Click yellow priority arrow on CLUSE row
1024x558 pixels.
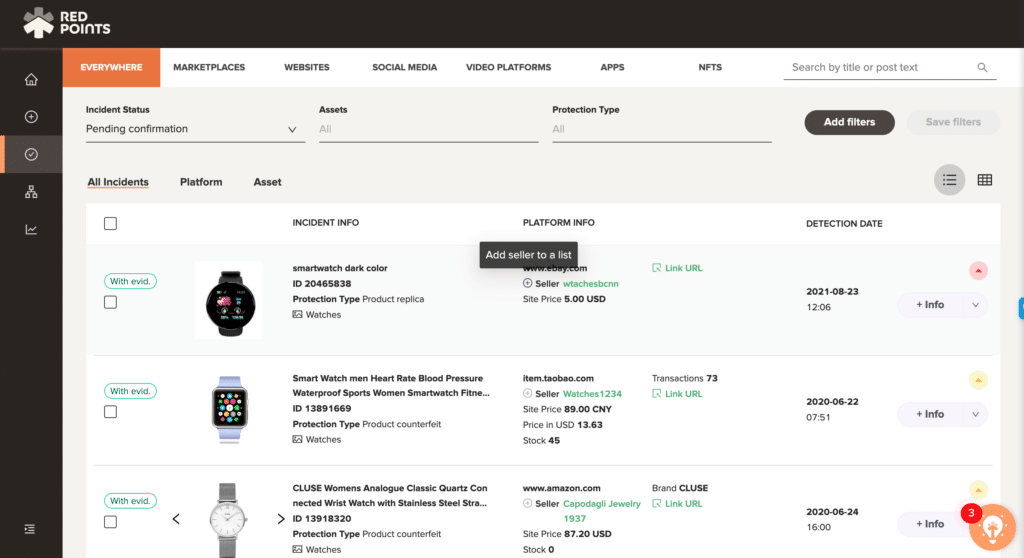pos(978,490)
